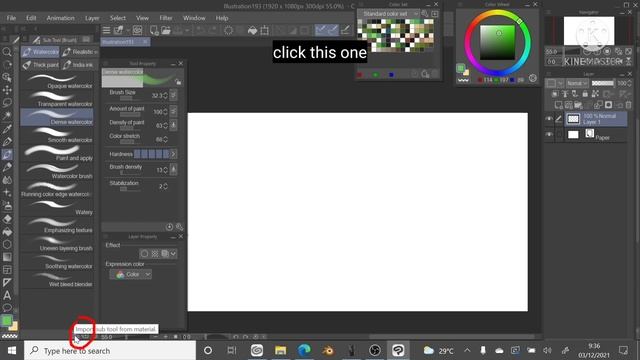This screenshot has height=360, width=640.
Task: Select the Move layer tool
Action: pos(7,90)
